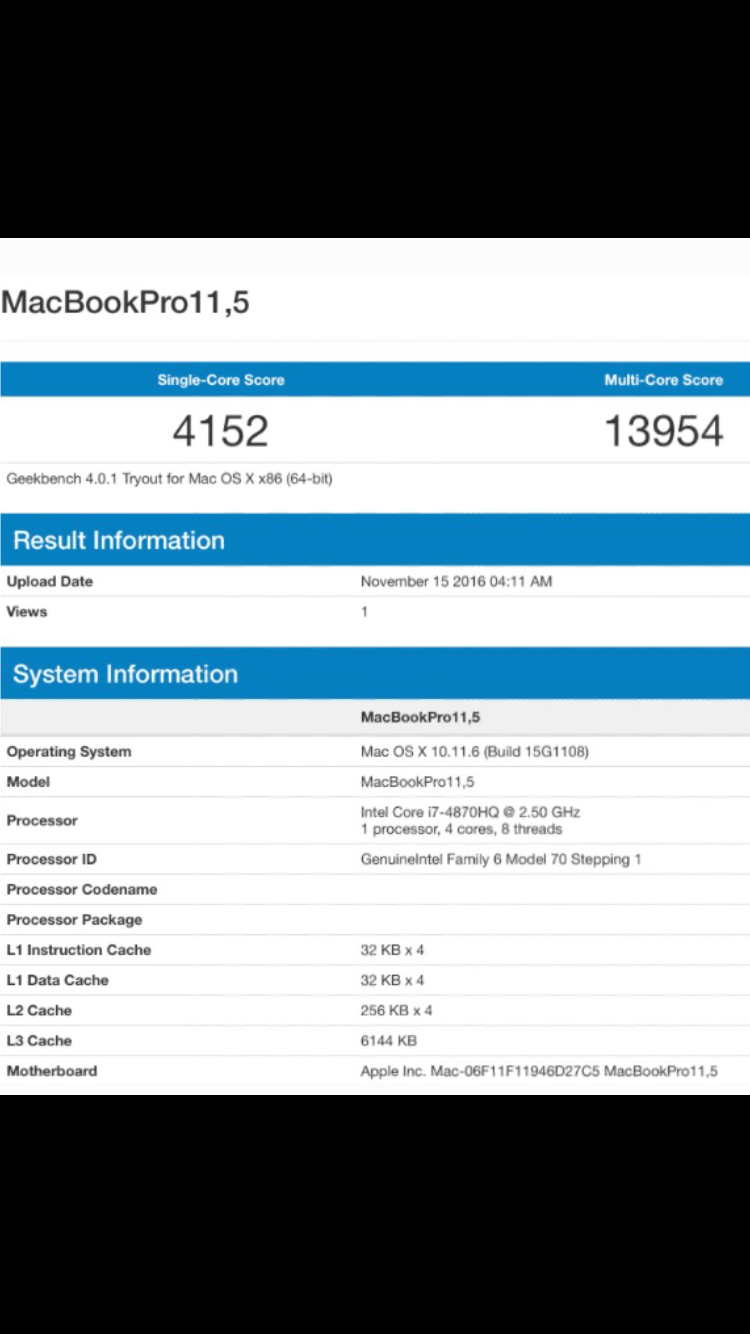Click the Geekbench 4.0.1 Tryout version line
This screenshot has height=1334, width=750.
pyautogui.click(x=169, y=479)
